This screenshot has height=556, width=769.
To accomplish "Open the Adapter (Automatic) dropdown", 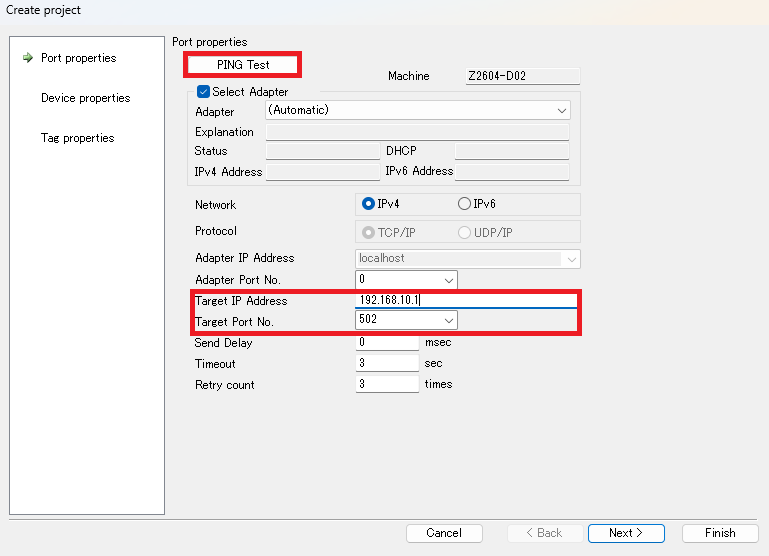I will (417, 110).
